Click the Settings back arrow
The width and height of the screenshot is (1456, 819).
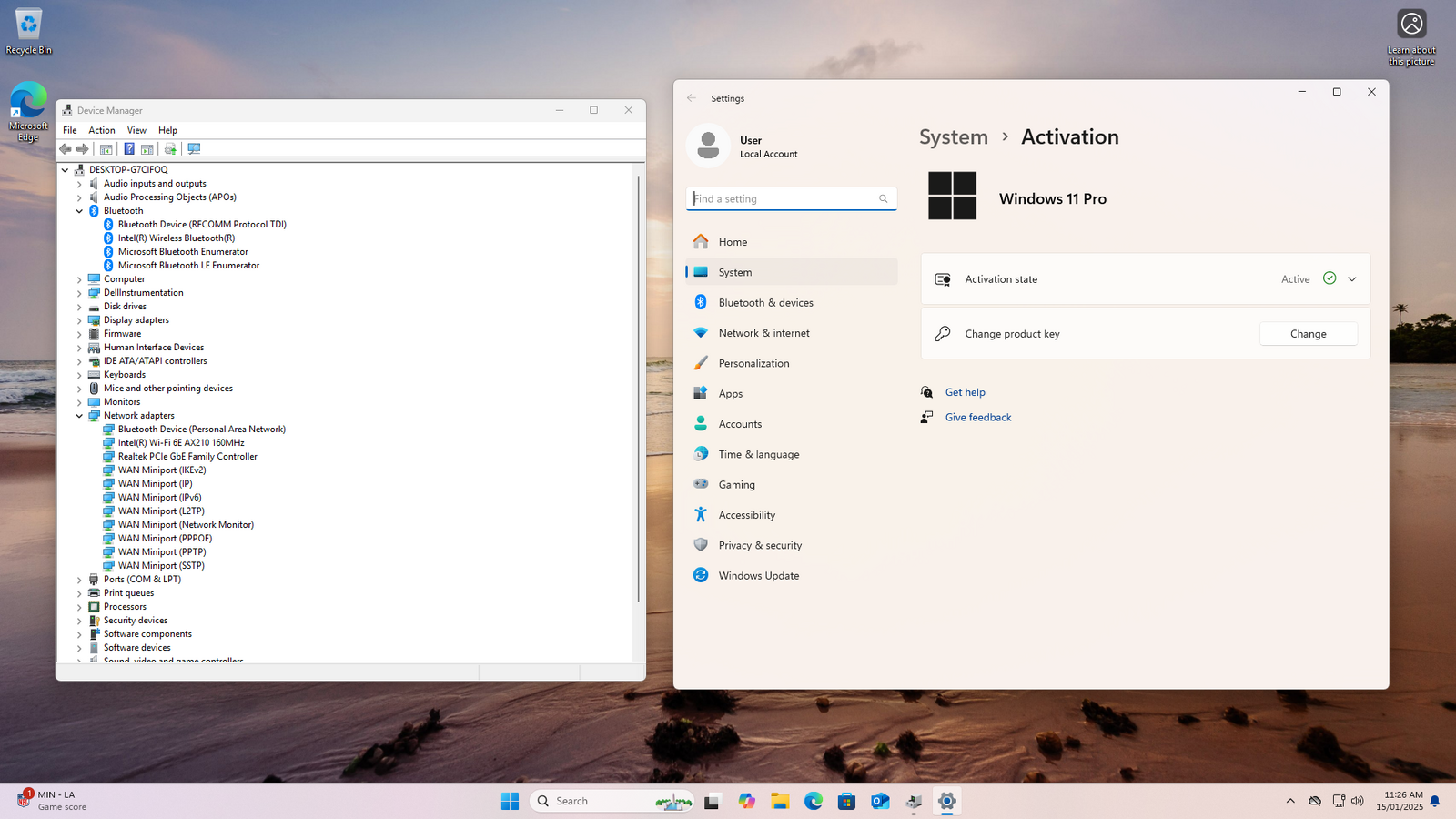click(x=692, y=98)
